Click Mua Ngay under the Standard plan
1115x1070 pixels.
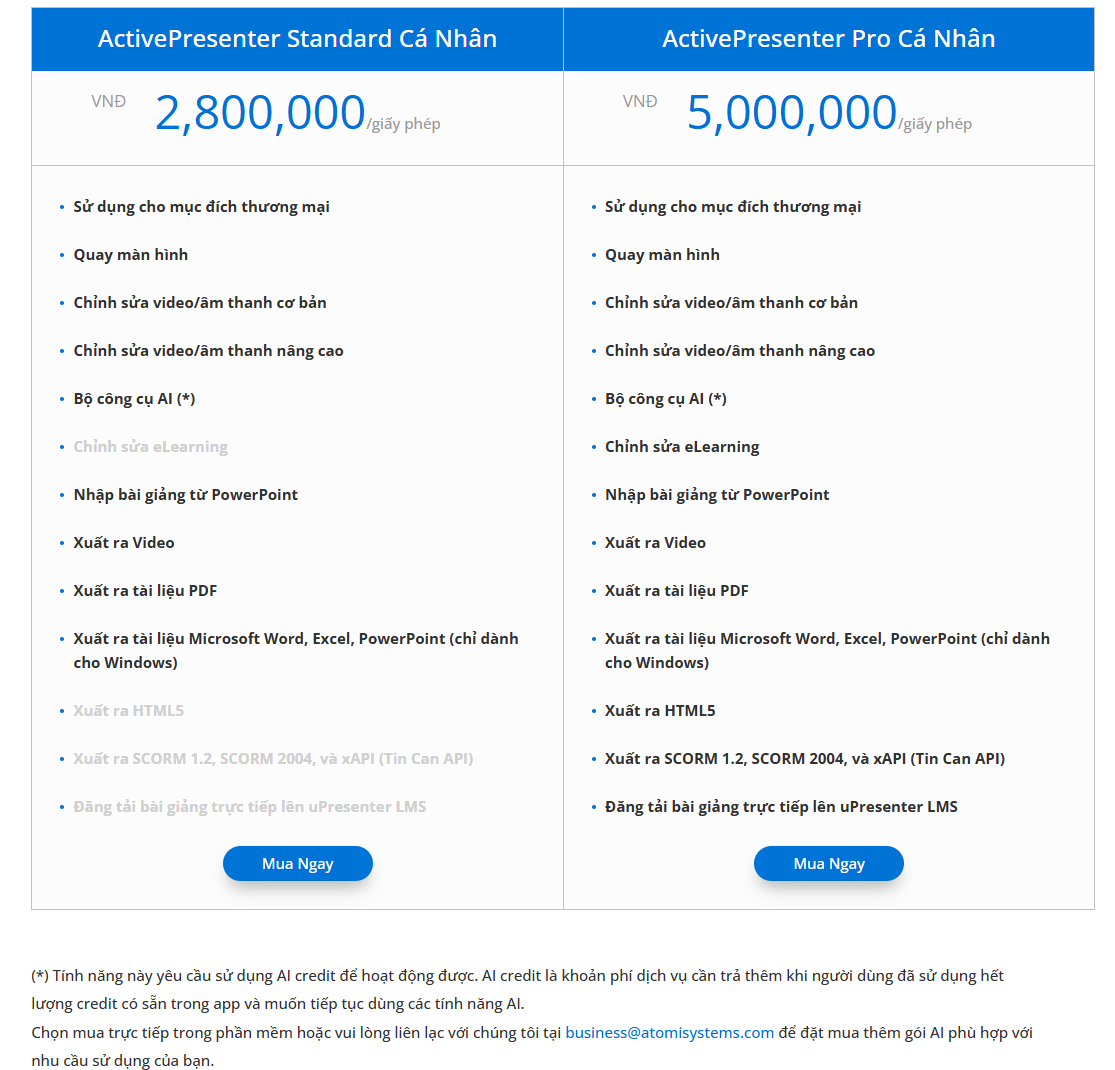pyautogui.click(x=297, y=864)
